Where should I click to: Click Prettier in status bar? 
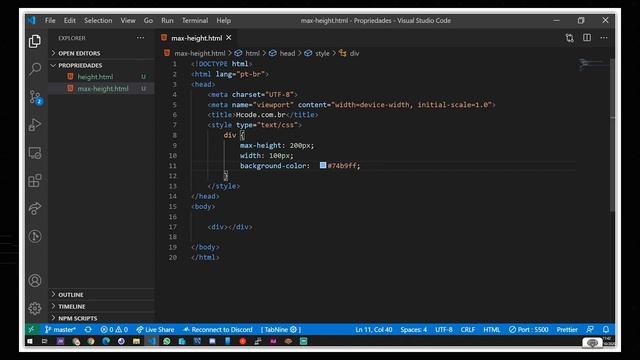(x=567, y=329)
